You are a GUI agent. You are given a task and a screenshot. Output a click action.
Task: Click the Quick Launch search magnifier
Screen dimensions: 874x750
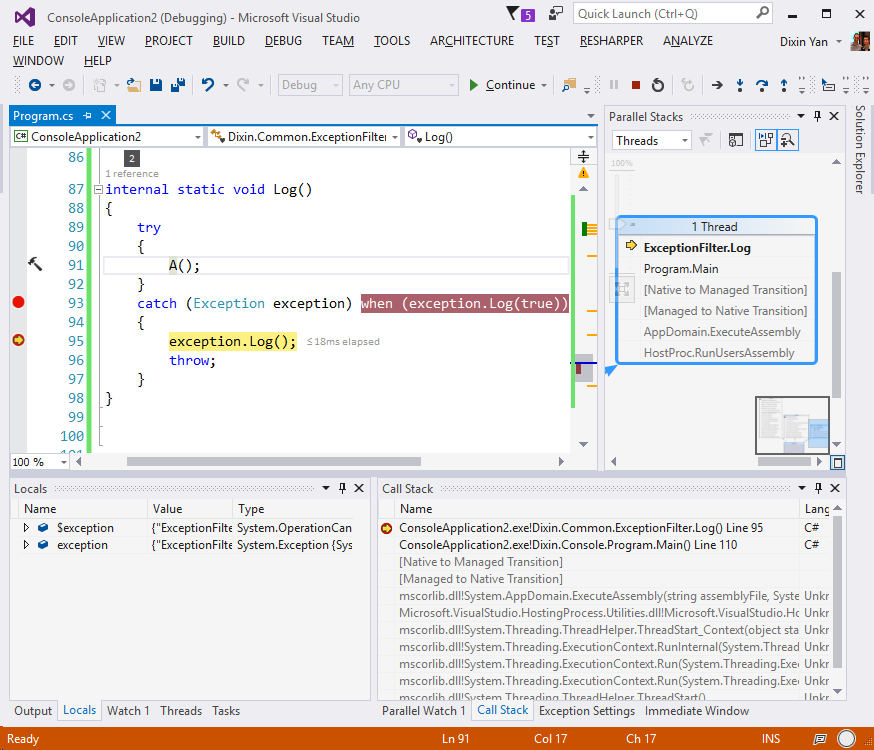pyautogui.click(x=763, y=13)
